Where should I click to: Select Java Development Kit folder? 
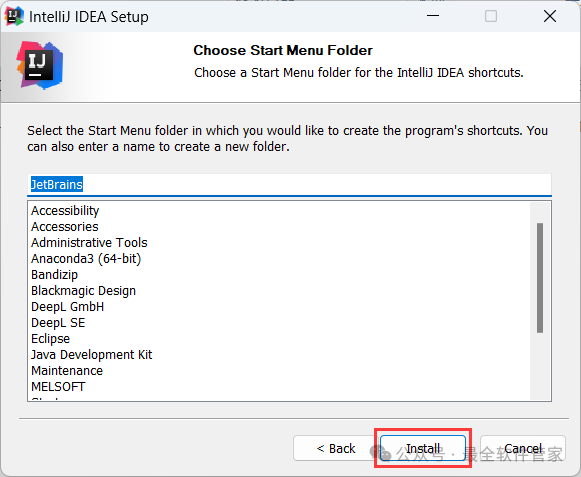click(92, 354)
